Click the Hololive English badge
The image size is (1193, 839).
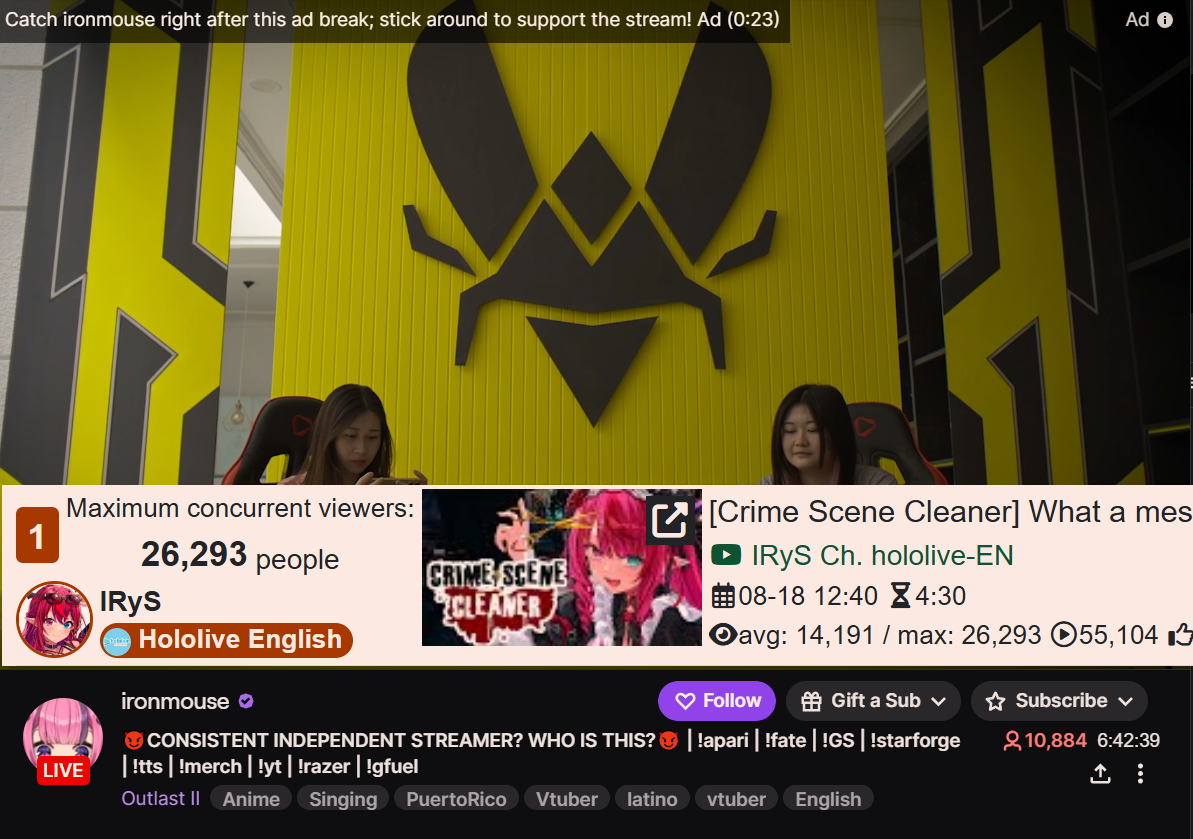[x=227, y=640]
